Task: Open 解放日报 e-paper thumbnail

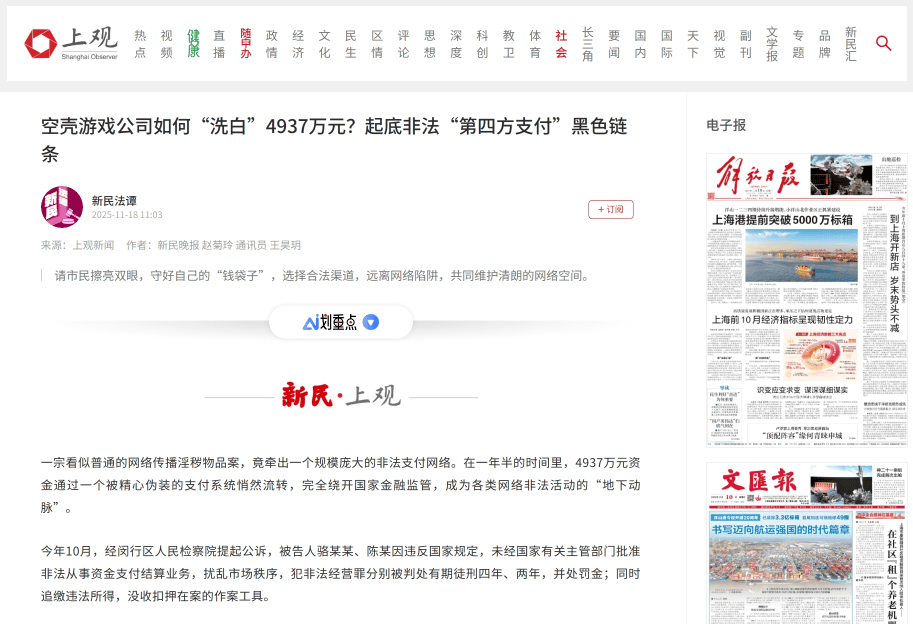Action: (806, 299)
